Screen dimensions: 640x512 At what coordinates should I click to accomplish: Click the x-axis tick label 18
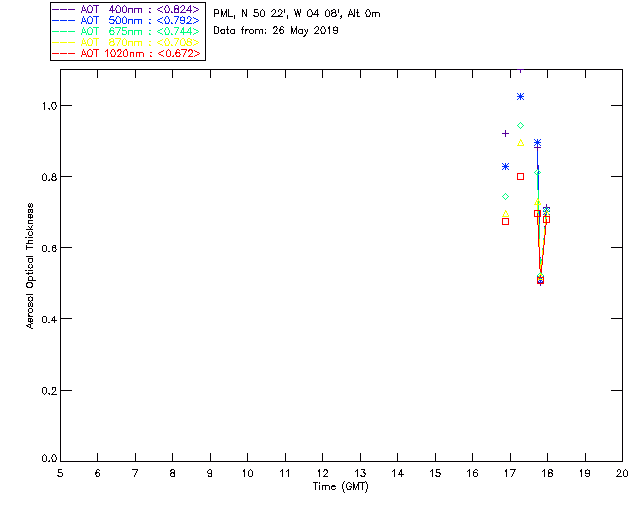tap(547, 473)
